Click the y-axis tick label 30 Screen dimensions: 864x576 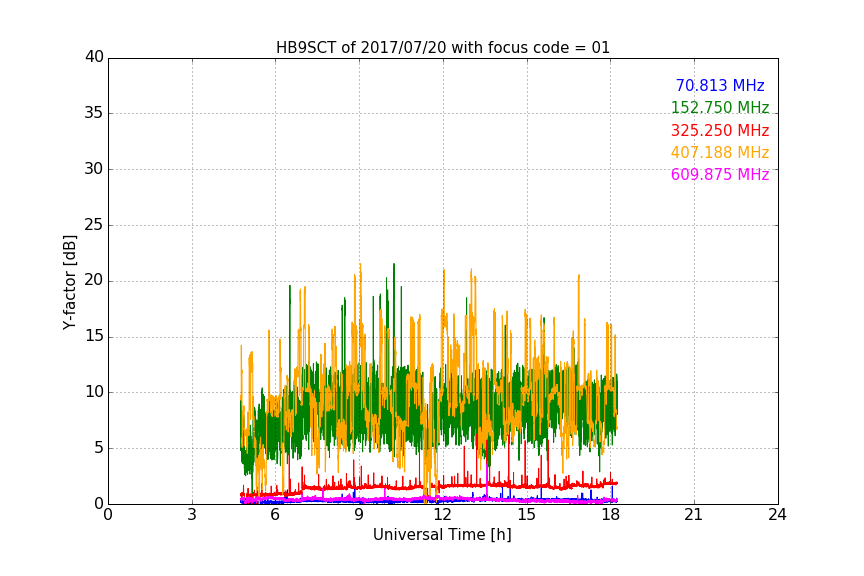pos(94,169)
